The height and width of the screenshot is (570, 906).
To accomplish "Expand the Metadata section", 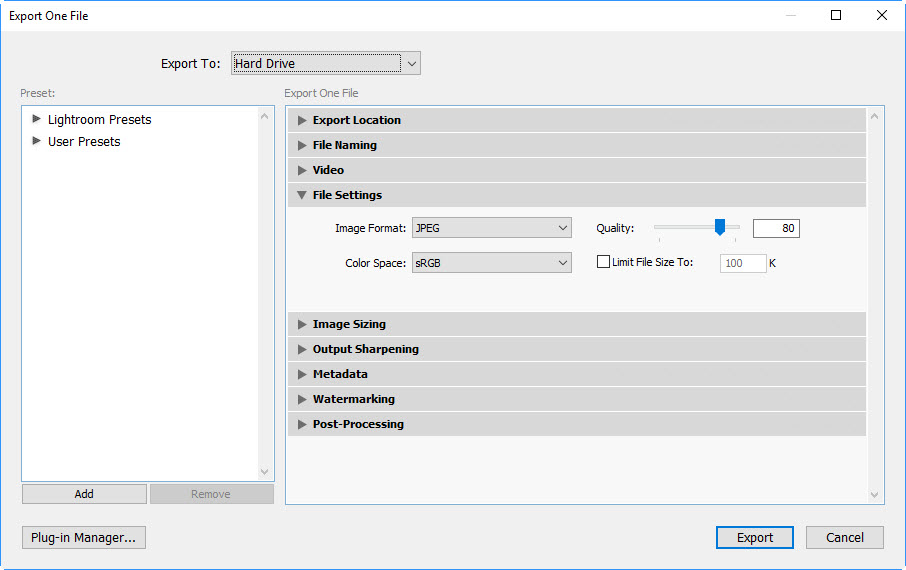I will click(577, 374).
